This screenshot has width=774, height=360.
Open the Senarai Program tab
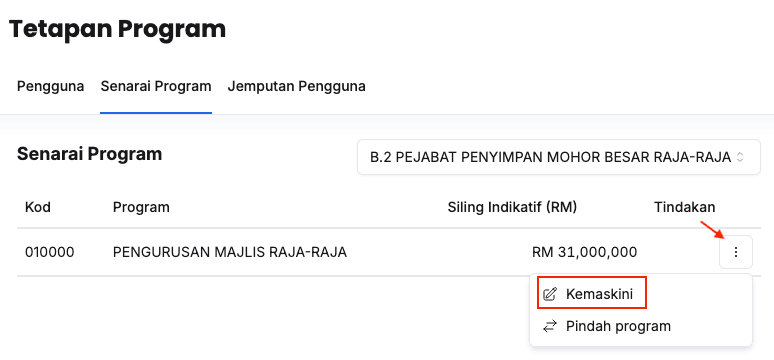[156, 86]
